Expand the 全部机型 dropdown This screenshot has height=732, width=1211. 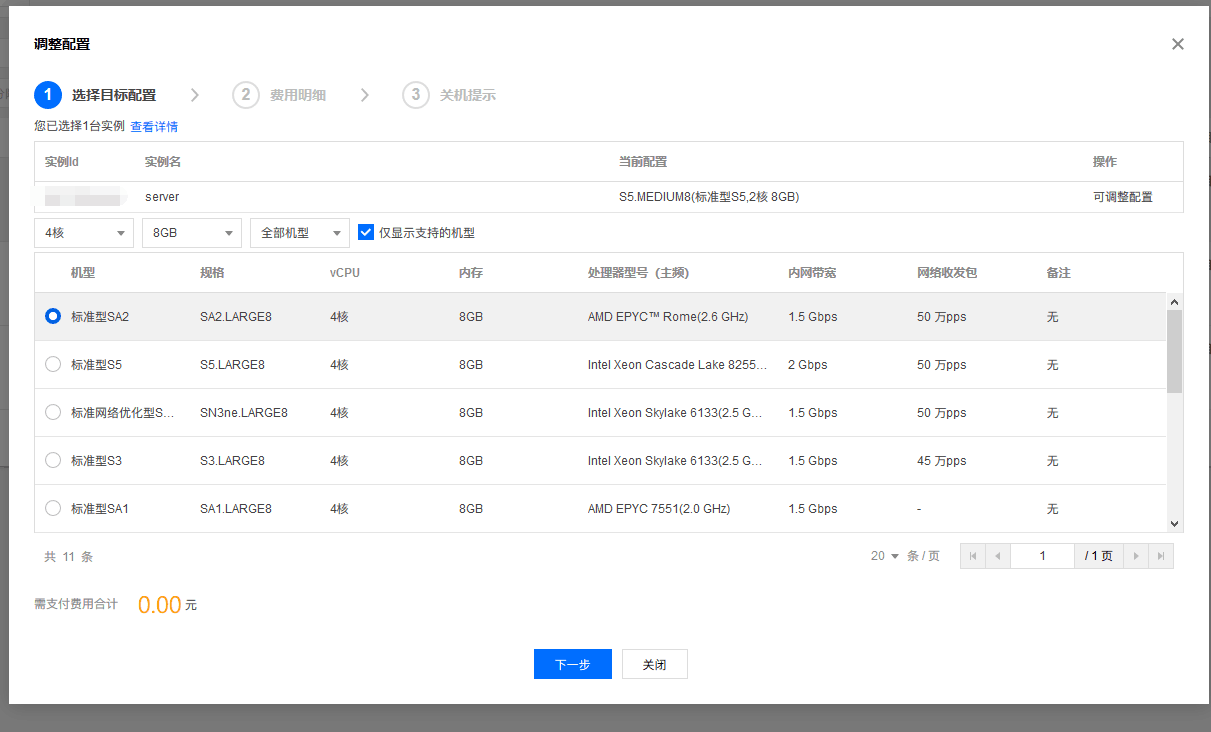click(300, 233)
